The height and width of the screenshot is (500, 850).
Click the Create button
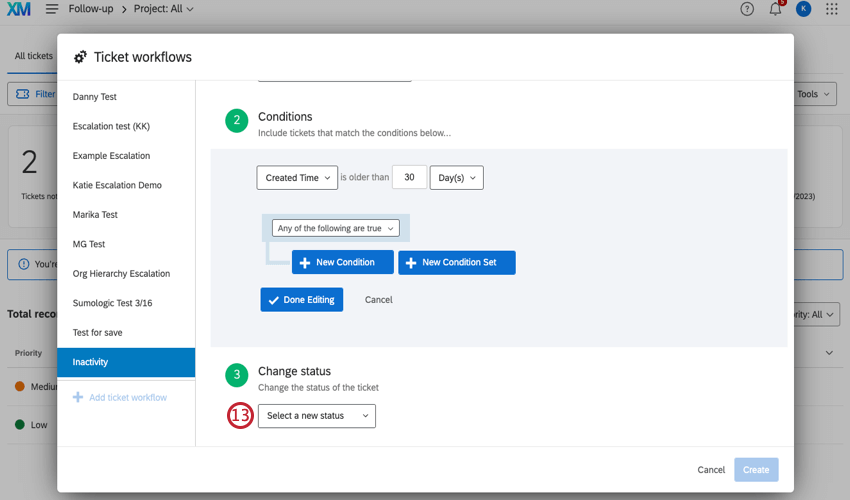tap(756, 470)
